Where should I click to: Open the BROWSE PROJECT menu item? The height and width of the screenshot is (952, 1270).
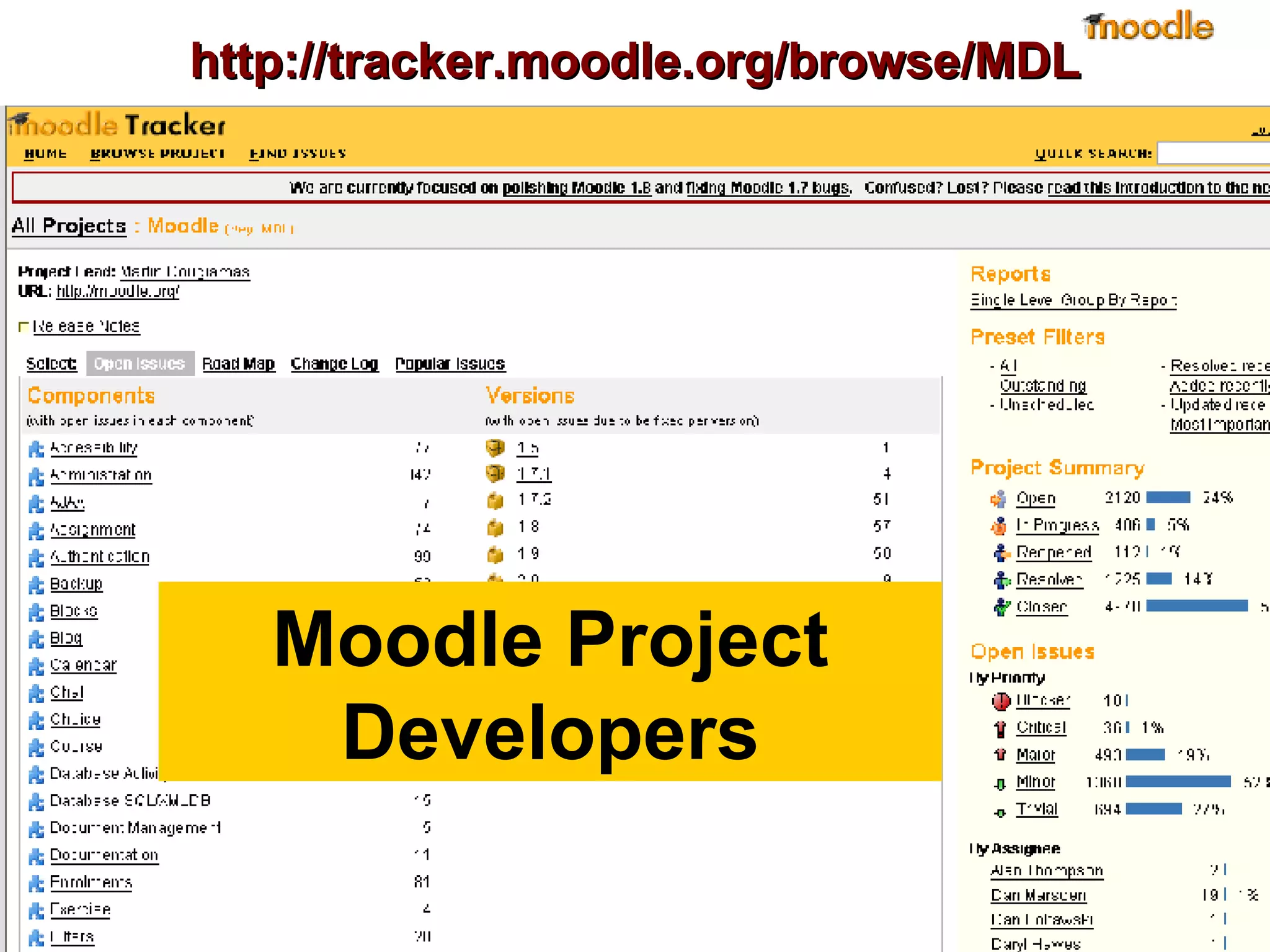(x=158, y=154)
